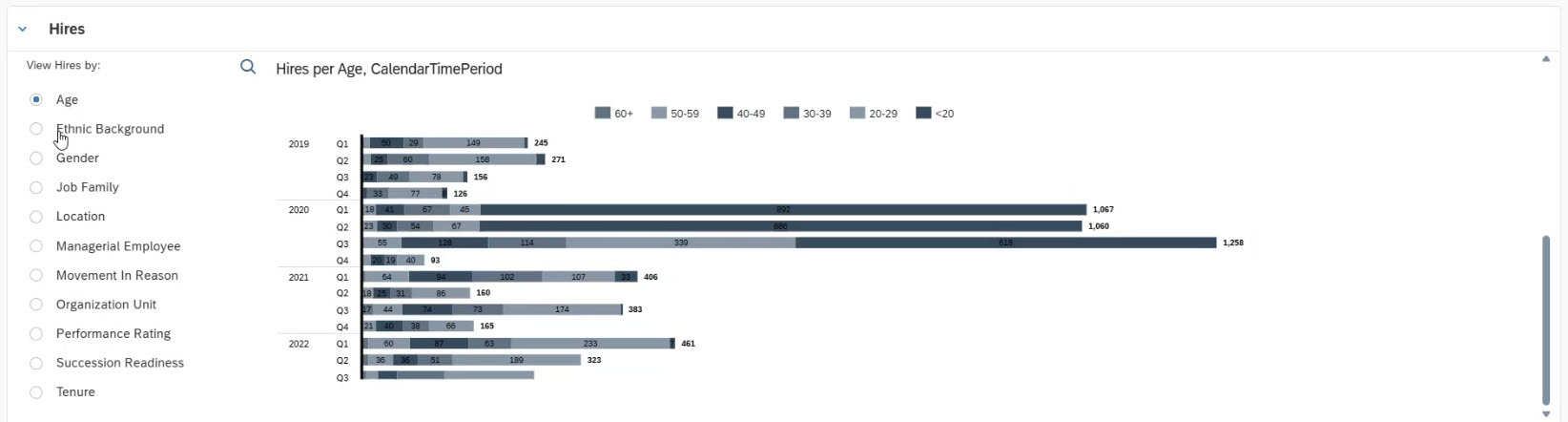Viewport: 1568px width, 422px height.
Task: Switch view to Location
Action: coord(36,217)
